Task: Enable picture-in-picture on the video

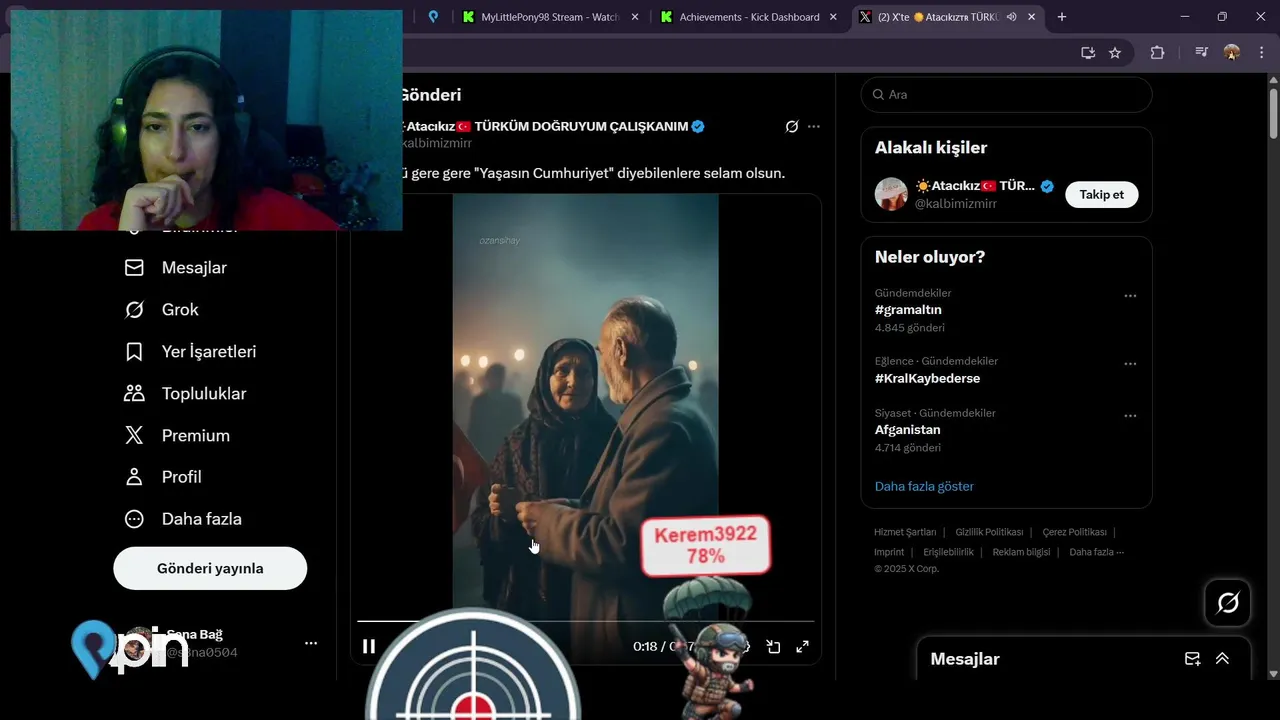Action: (773, 646)
